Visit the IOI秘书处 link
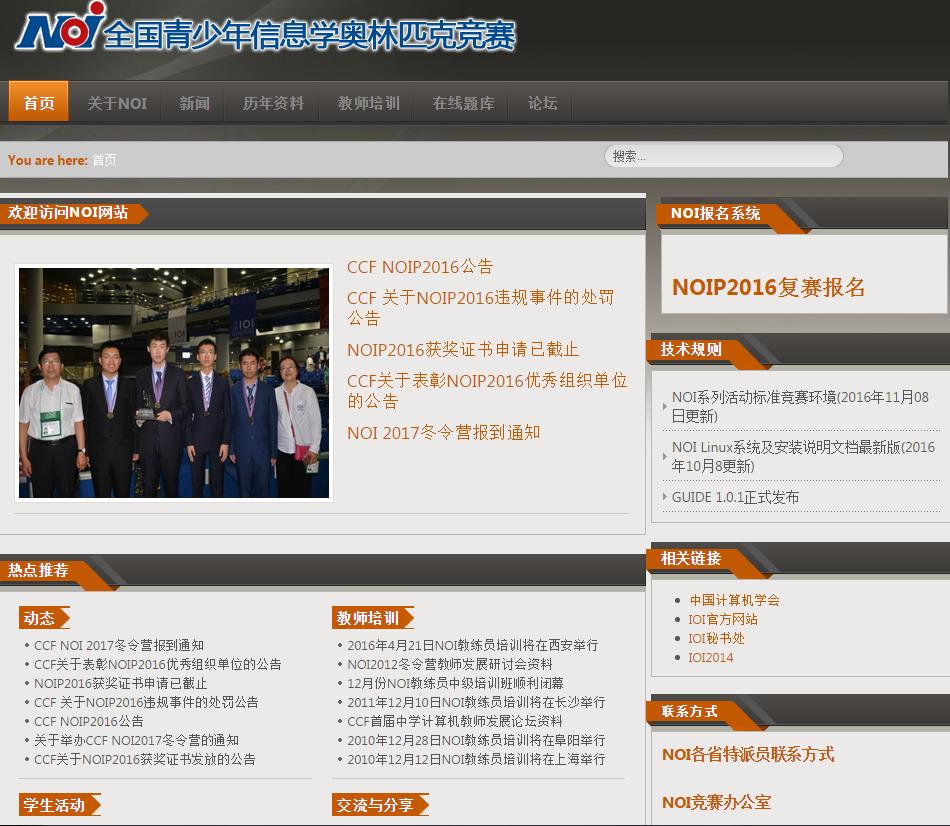The width and height of the screenshot is (950, 826). (716, 638)
